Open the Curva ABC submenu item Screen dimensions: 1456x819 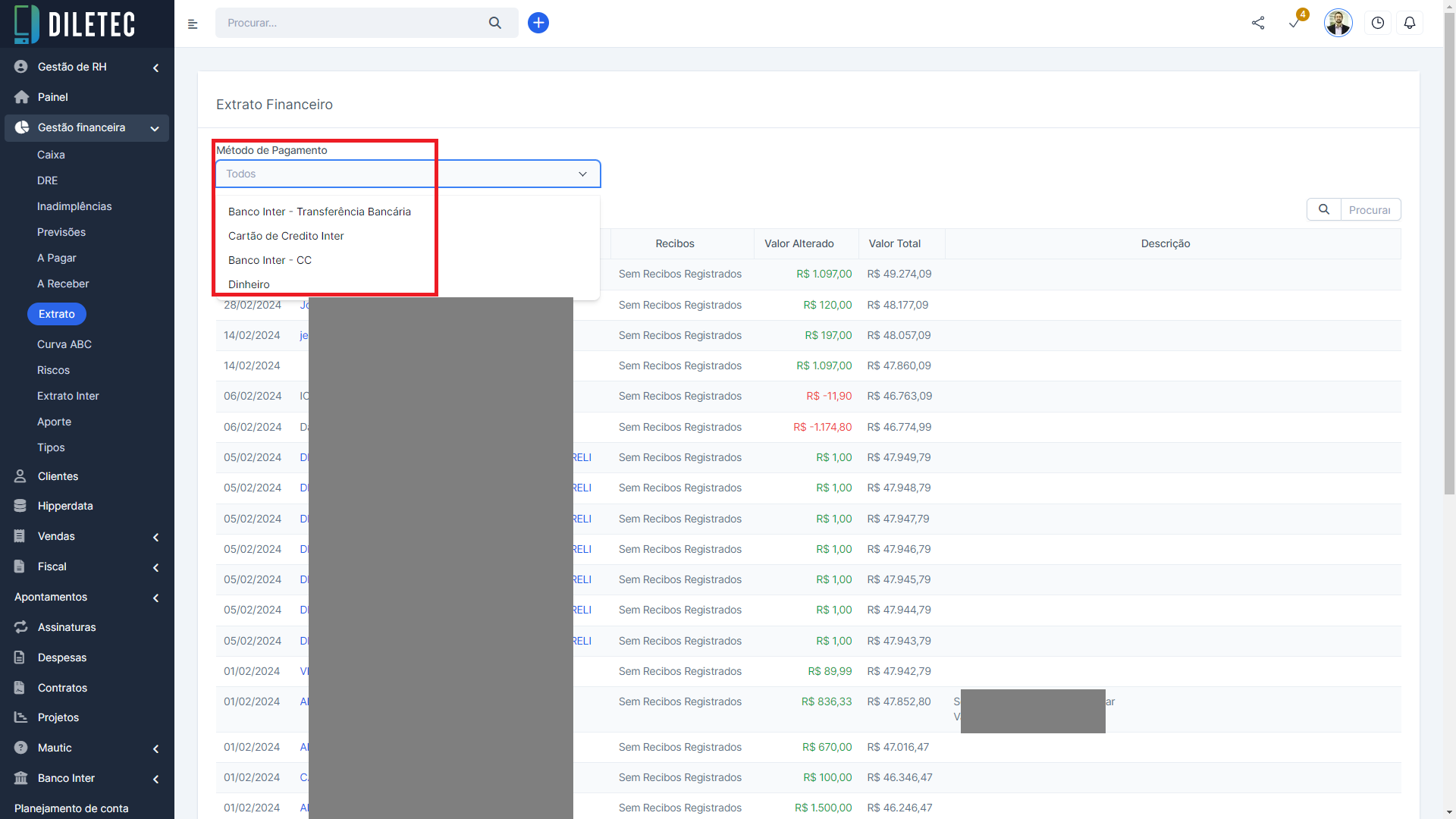[x=64, y=344]
